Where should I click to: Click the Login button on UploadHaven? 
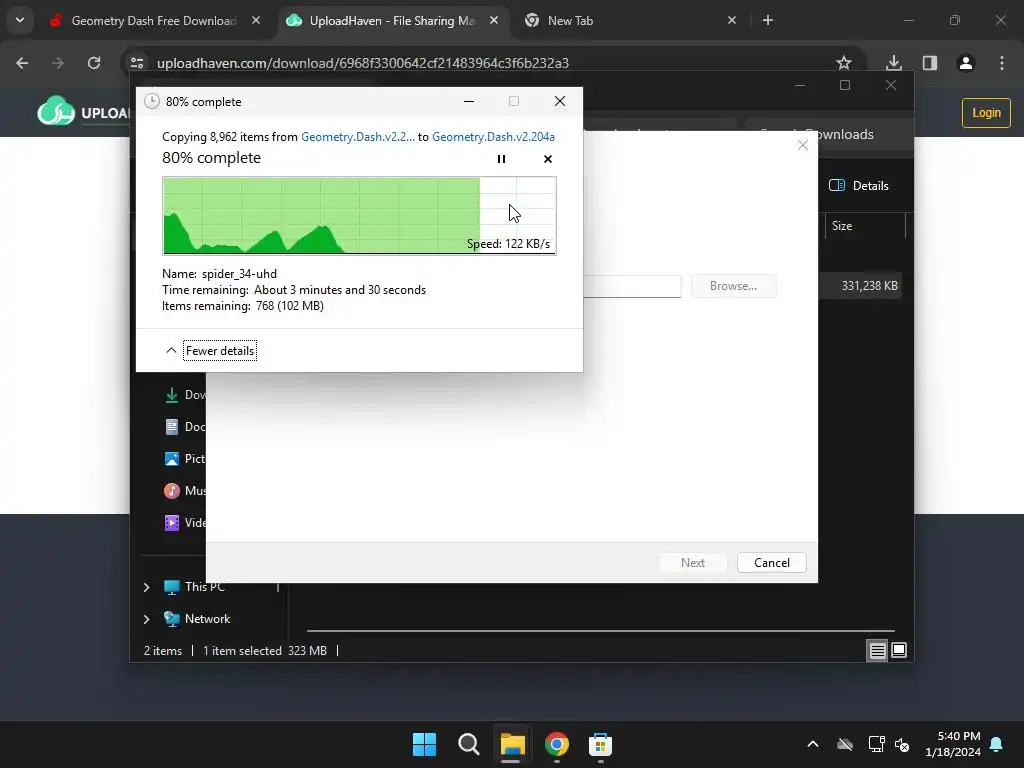tap(986, 113)
